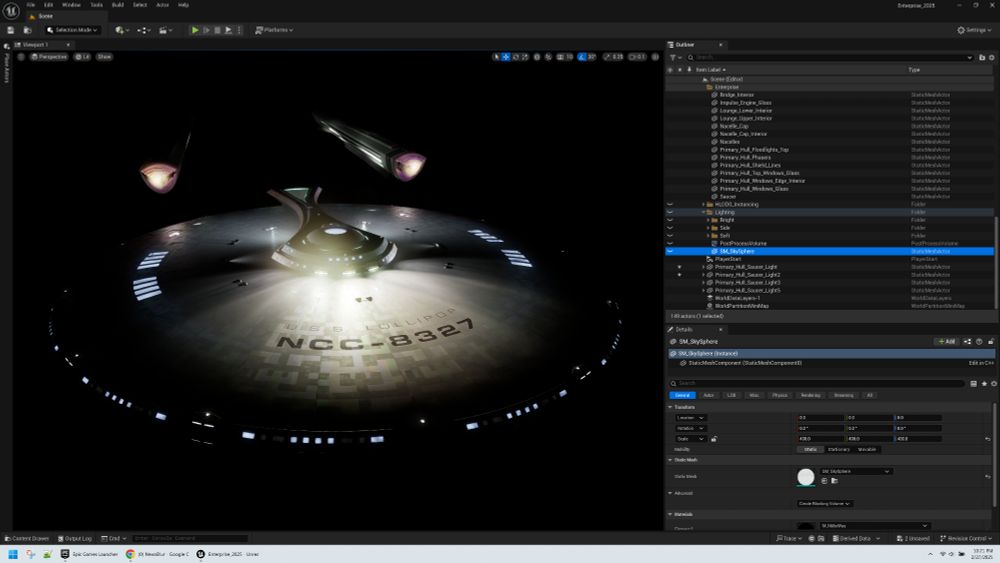Select Bridge_Interior in the Outliner
Image resolution: width=1000 pixels, height=563 pixels.
(x=737, y=94)
